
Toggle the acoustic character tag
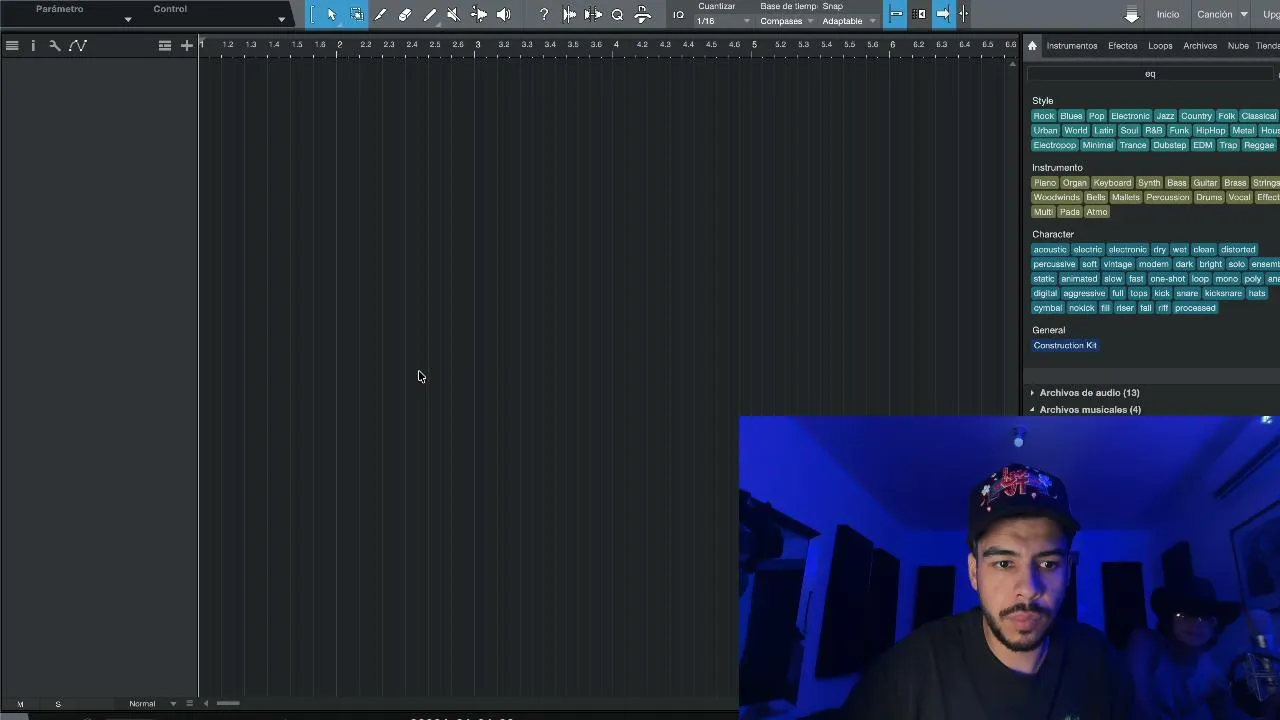point(1050,250)
